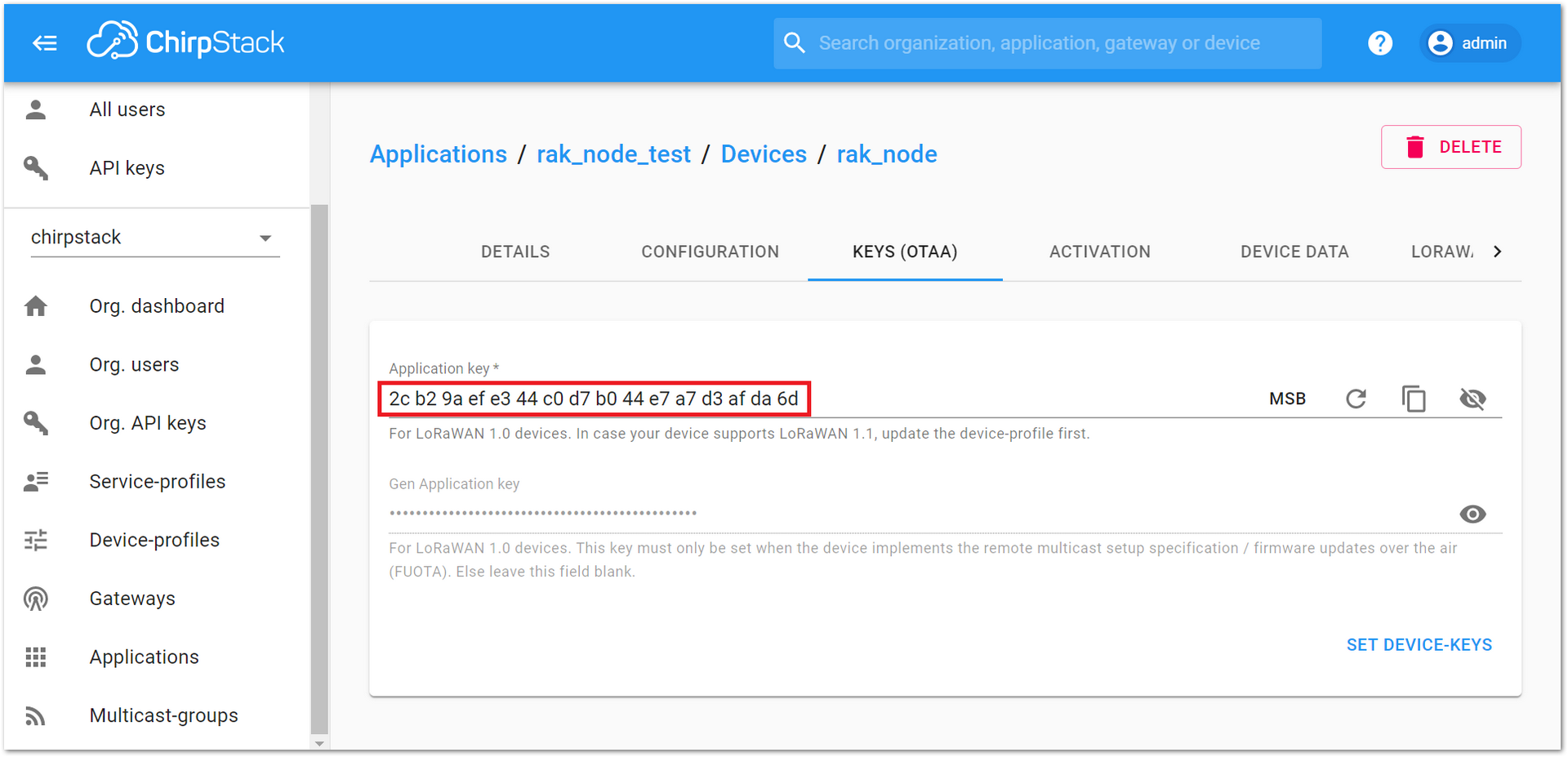Click the search magnifier icon
Viewport: 1568px width, 757px height.
795,42
